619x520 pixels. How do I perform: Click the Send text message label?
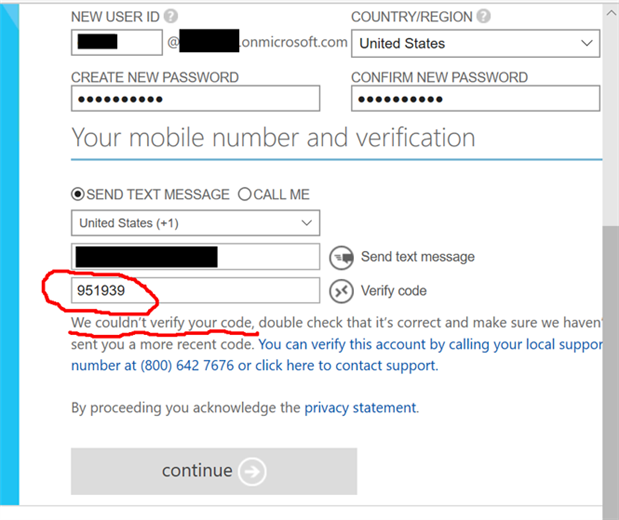[417, 257]
